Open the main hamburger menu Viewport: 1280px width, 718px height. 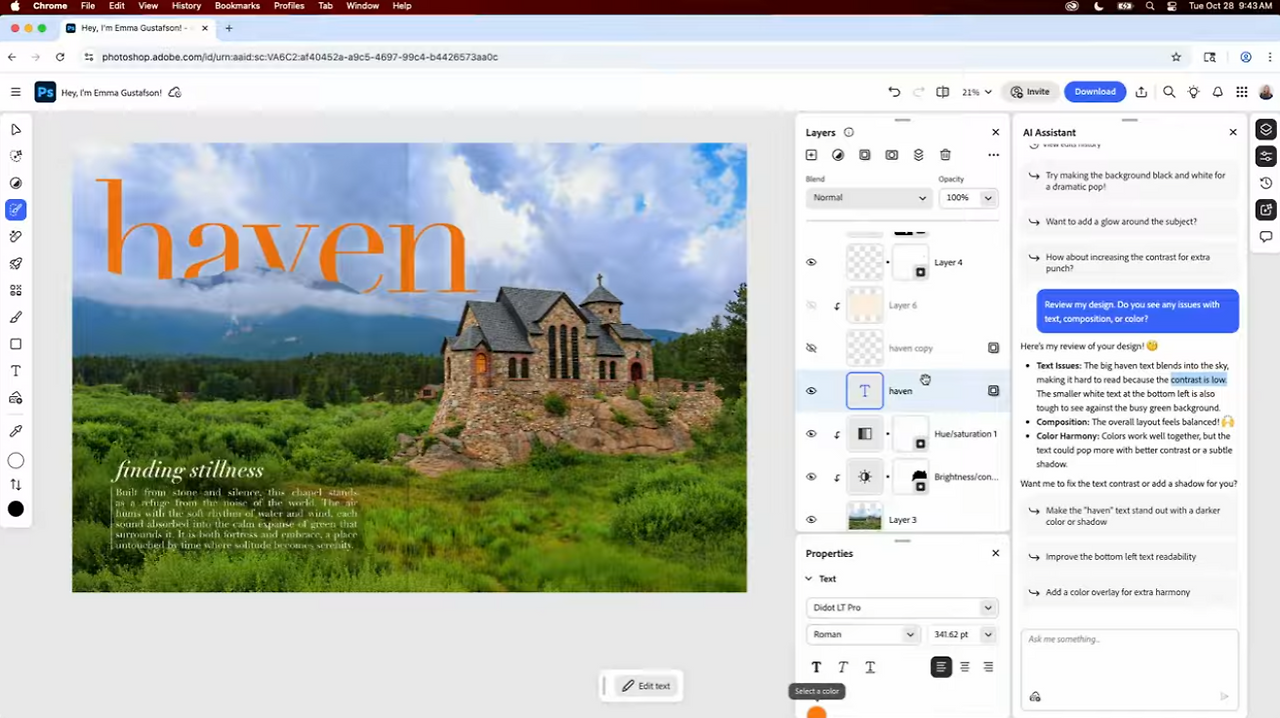coord(16,92)
